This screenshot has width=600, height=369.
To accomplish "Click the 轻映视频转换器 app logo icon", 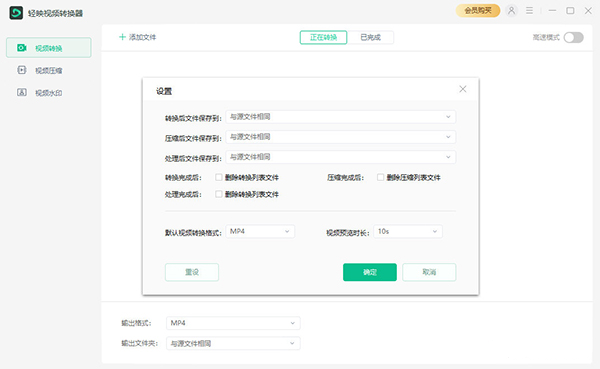I will click(16, 13).
